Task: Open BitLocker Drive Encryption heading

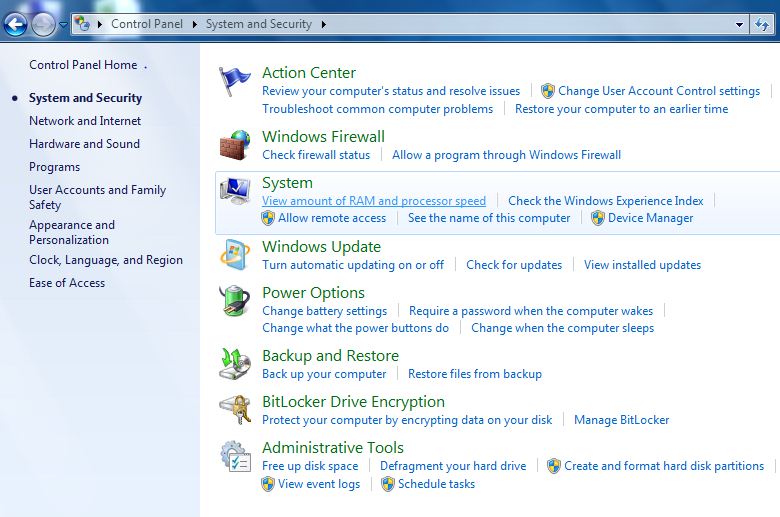Action: click(x=353, y=402)
